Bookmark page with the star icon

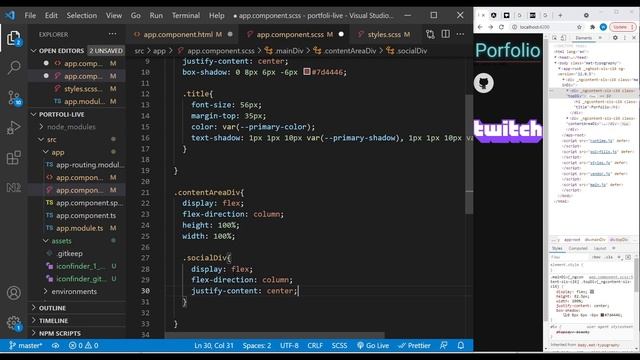pyautogui.click(x=579, y=27)
